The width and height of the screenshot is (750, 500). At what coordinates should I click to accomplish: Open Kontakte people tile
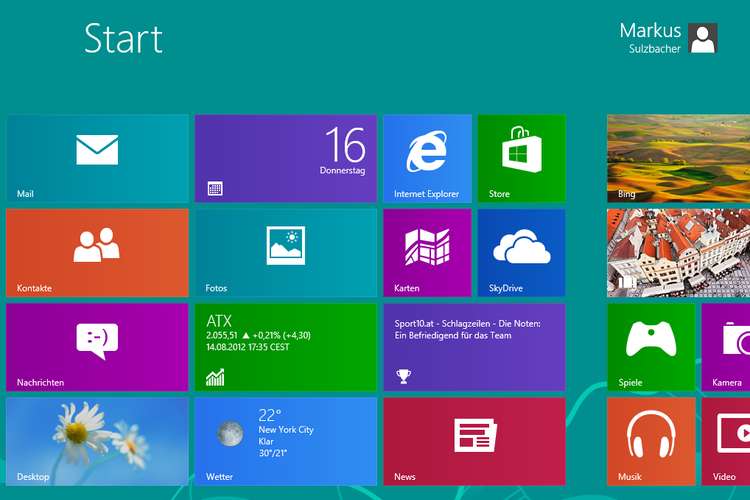coord(97,252)
